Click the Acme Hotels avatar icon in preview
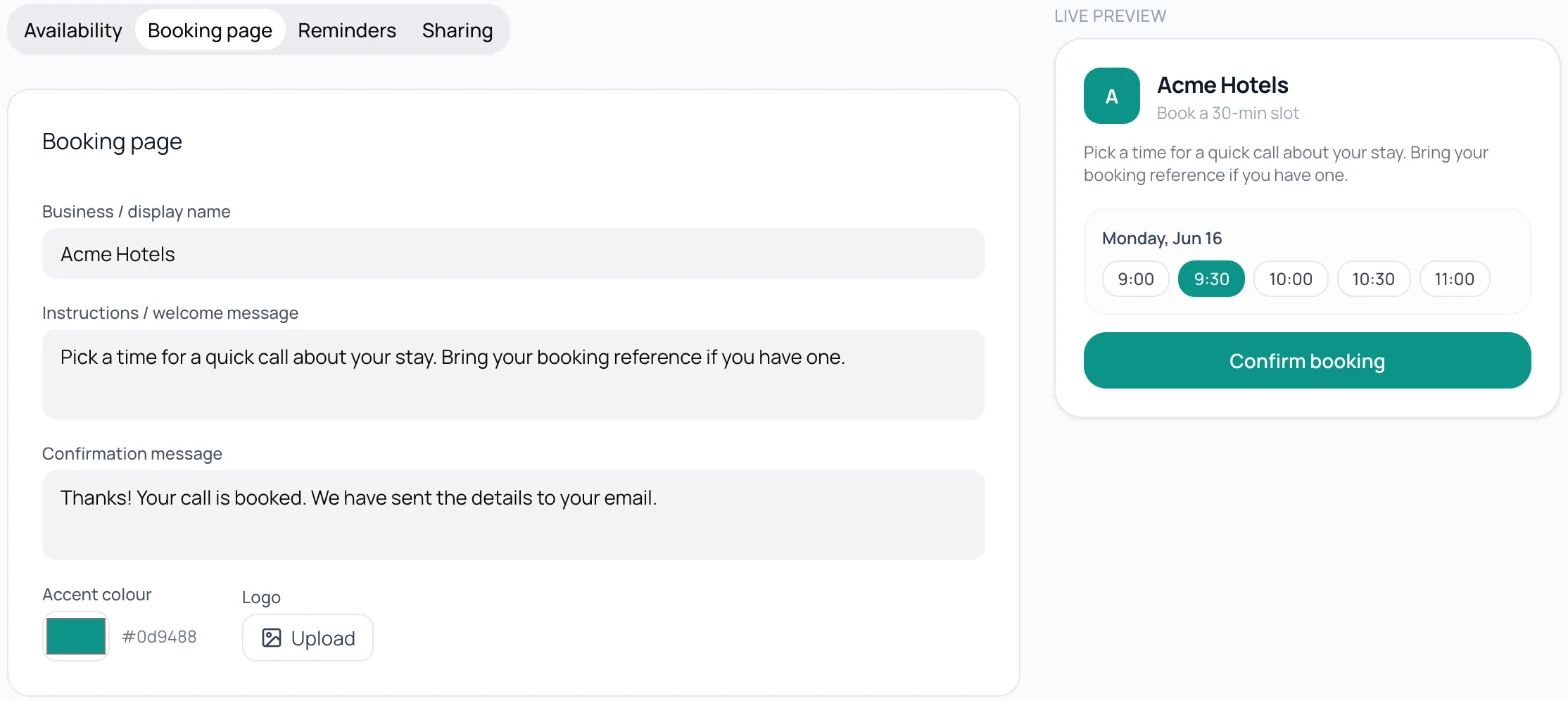This screenshot has width=1568, height=701. pos(1112,96)
